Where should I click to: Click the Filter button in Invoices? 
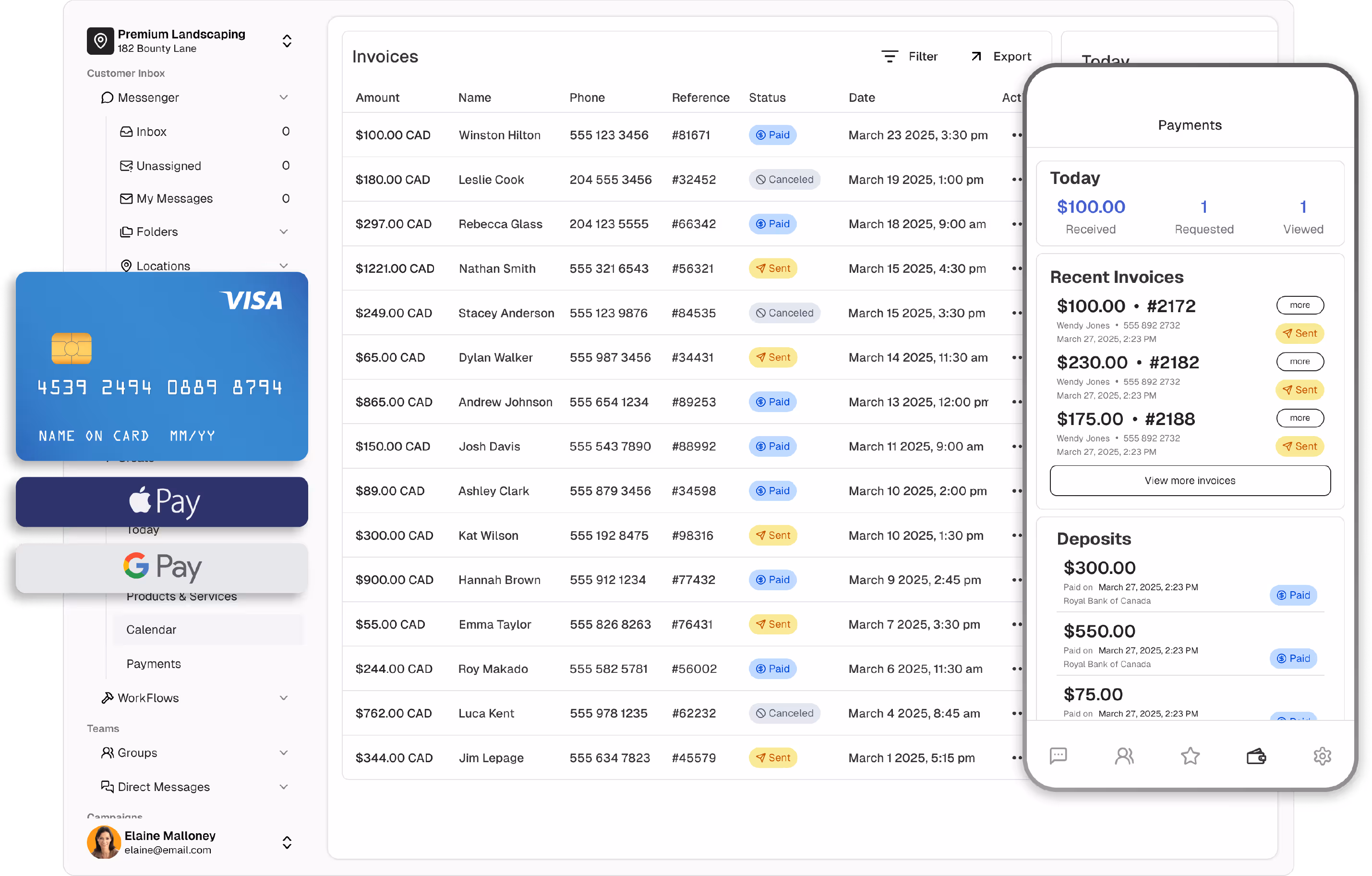click(909, 56)
